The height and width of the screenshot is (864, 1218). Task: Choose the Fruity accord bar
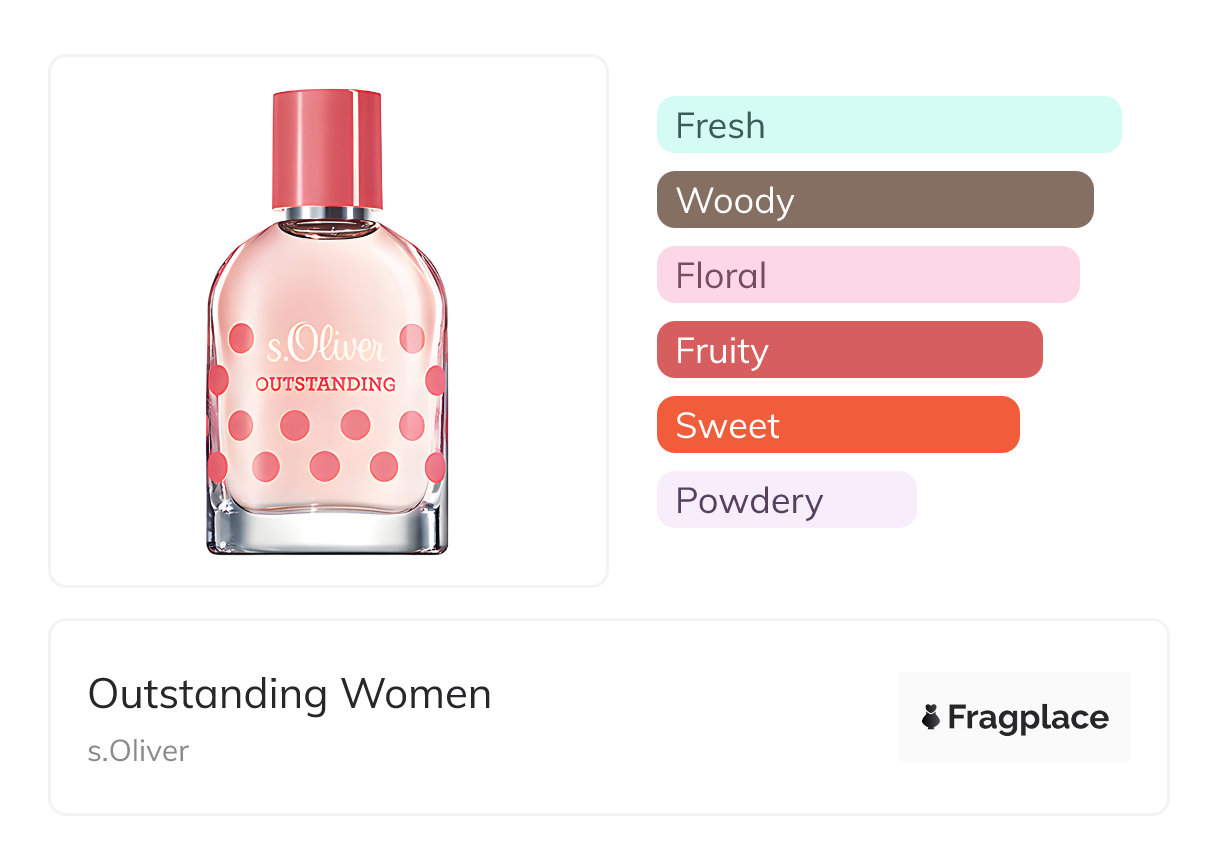point(849,350)
